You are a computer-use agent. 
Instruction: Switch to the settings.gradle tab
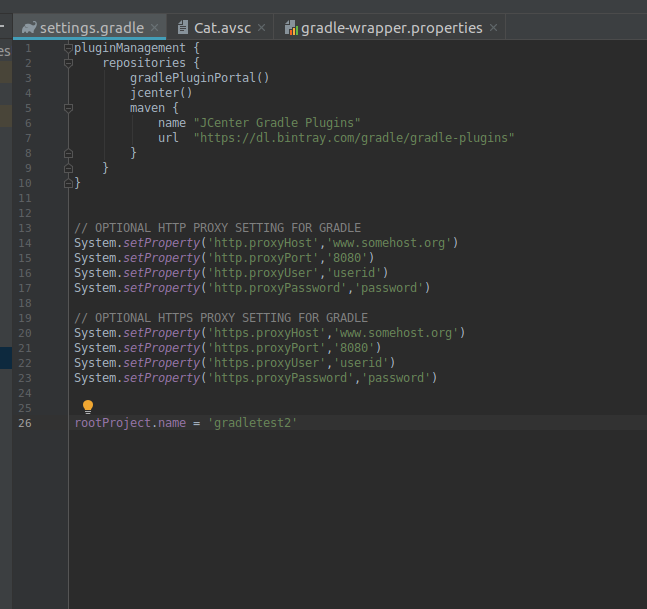[90, 28]
